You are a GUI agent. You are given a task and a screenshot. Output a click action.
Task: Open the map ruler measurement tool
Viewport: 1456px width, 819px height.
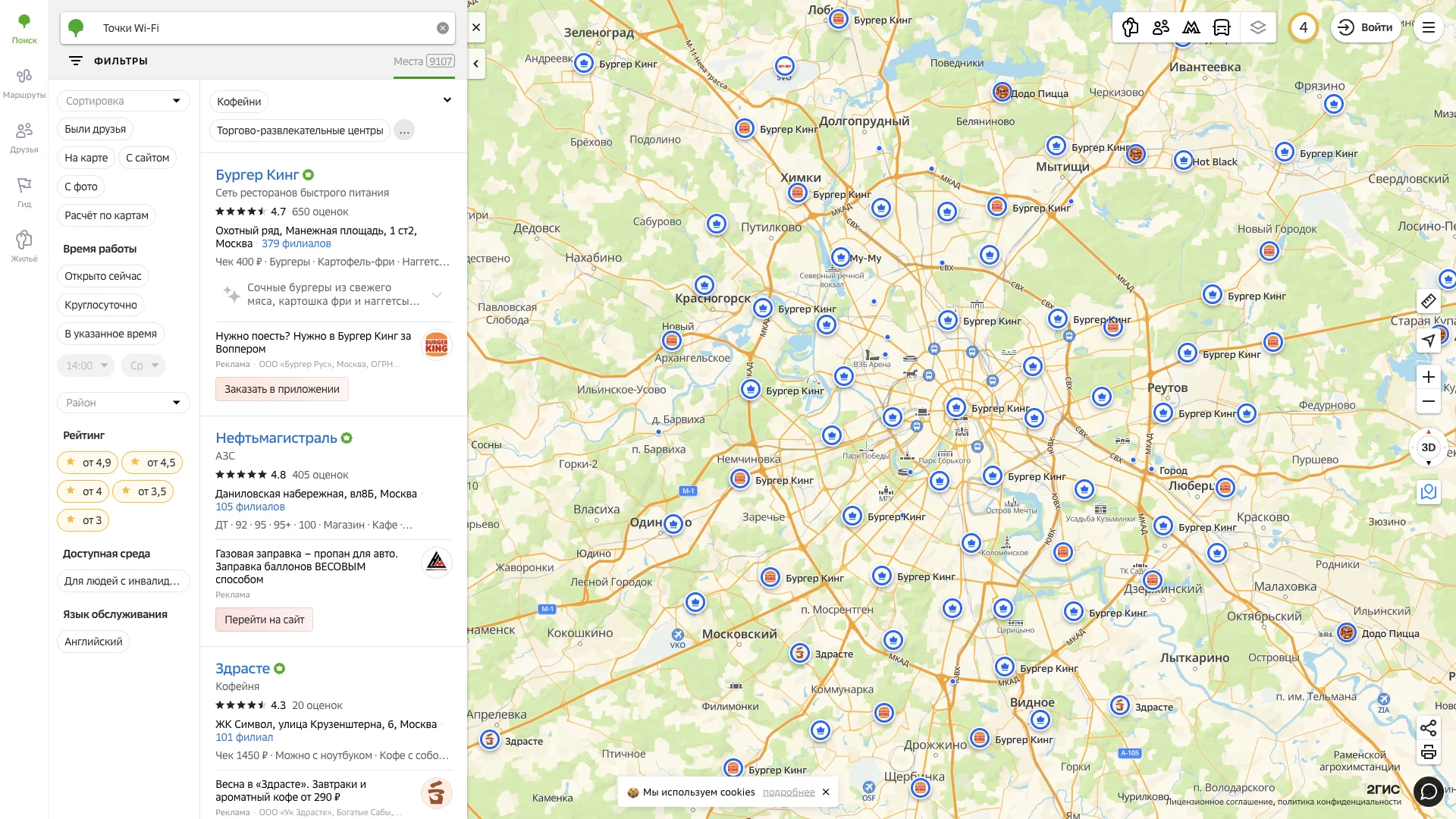click(x=1428, y=301)
